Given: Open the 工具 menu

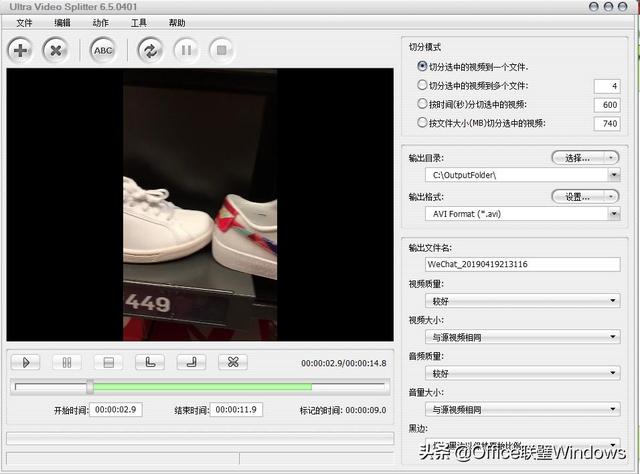Looking at the screenshot, I should click(139, 22).
